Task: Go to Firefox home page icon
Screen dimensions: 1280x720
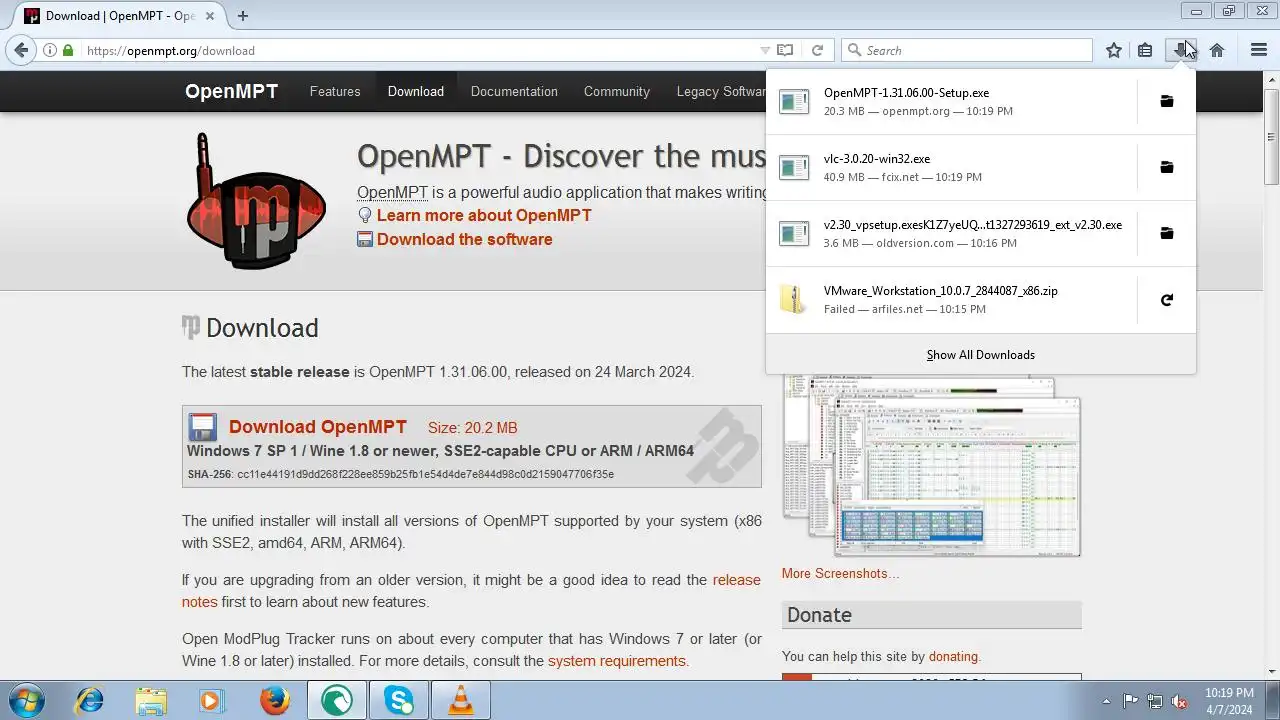Action: click(x=1217, y=50)
